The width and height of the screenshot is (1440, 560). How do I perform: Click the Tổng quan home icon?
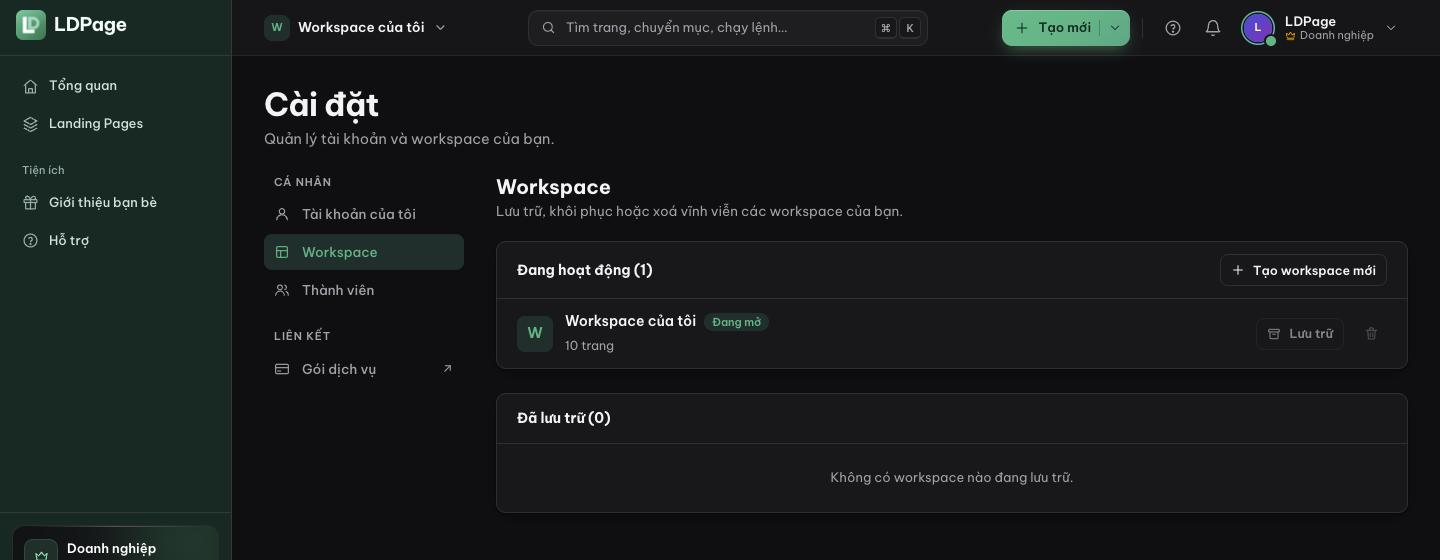[x=31, y=86]
